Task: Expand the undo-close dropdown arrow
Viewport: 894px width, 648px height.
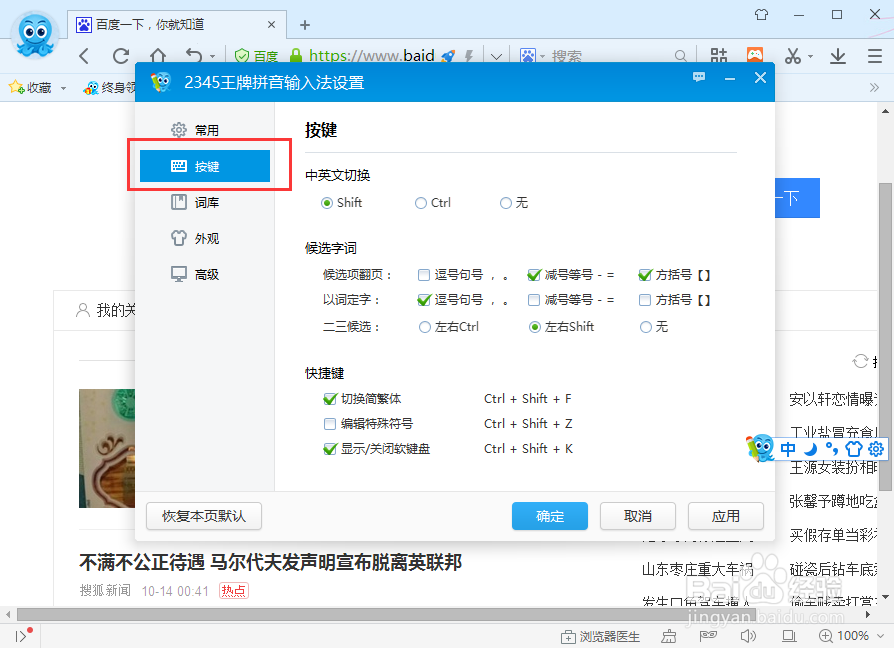Action: point(213,56)
